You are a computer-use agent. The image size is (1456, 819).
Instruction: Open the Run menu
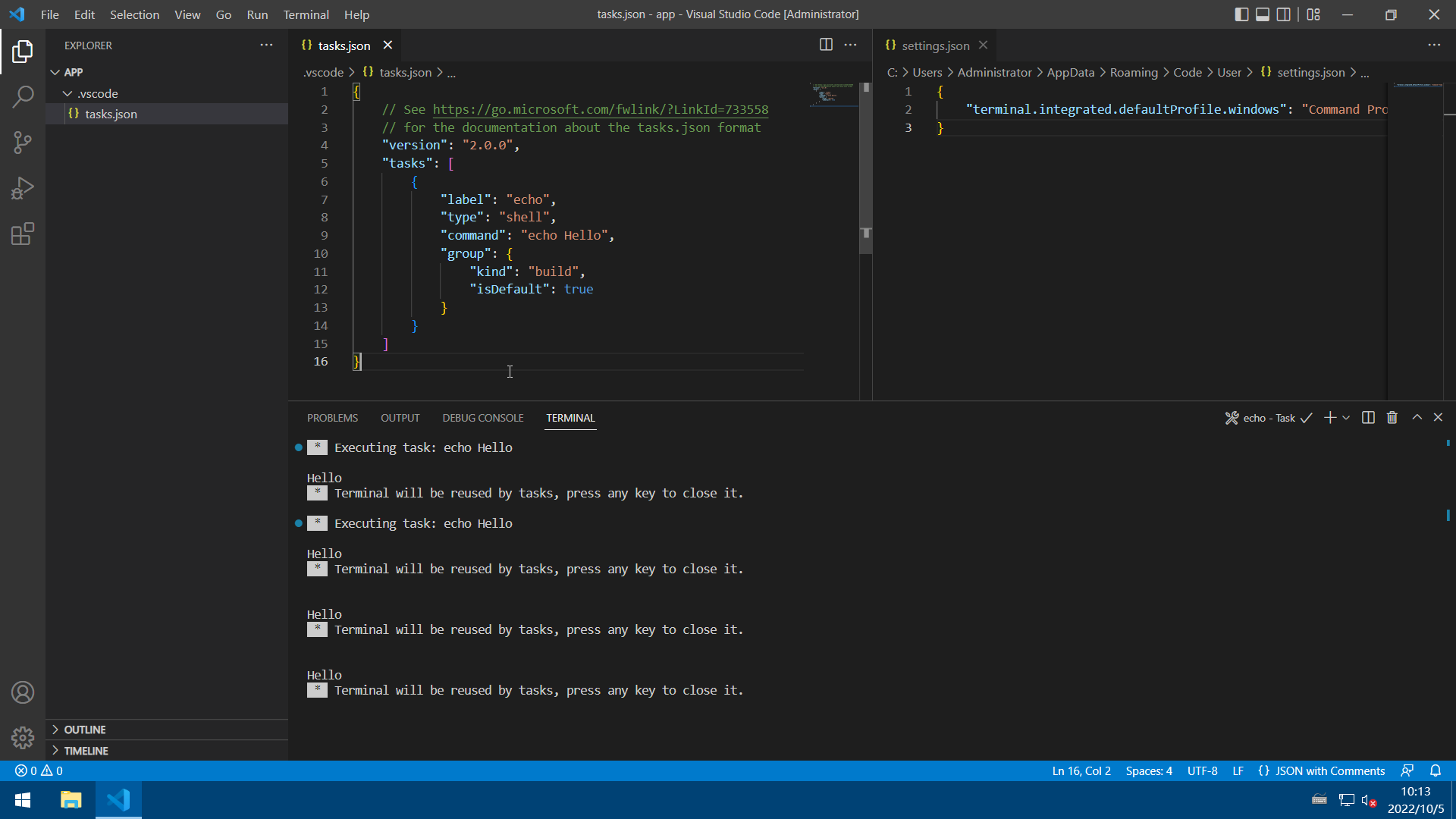click(257, 14)
